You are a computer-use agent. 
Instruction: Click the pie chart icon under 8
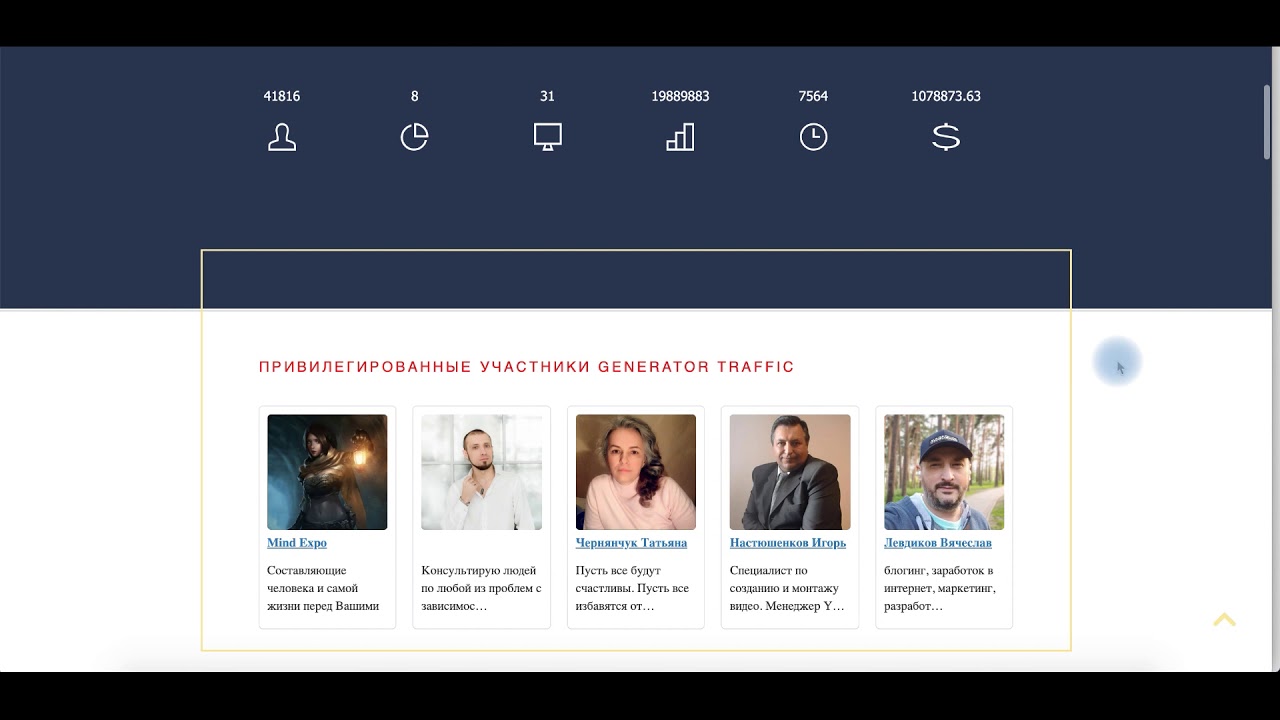415,137
